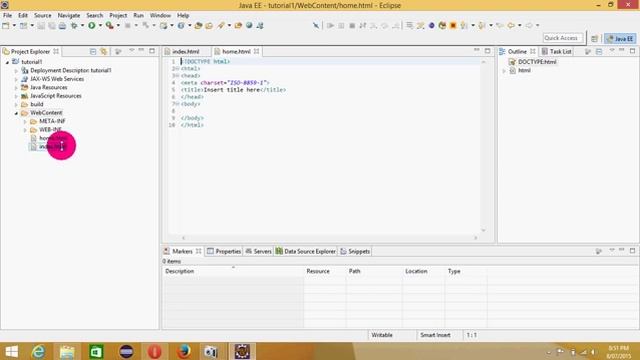
Task: Click the Run Last Tool icon
Action: [x=109, y=26]
